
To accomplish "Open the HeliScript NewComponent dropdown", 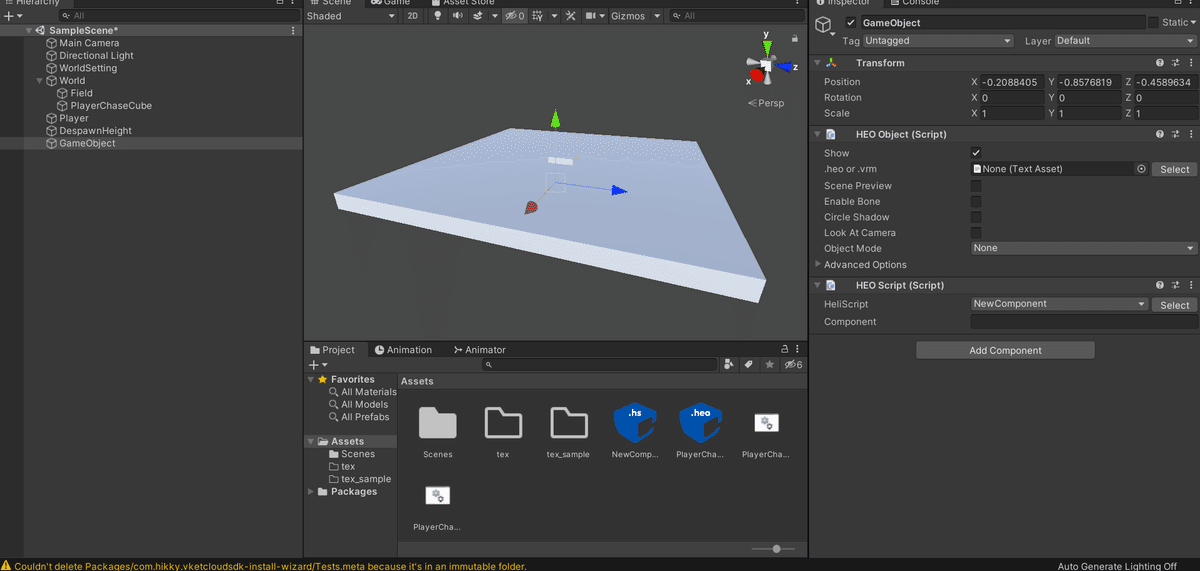I will (x=1059, y=304).
